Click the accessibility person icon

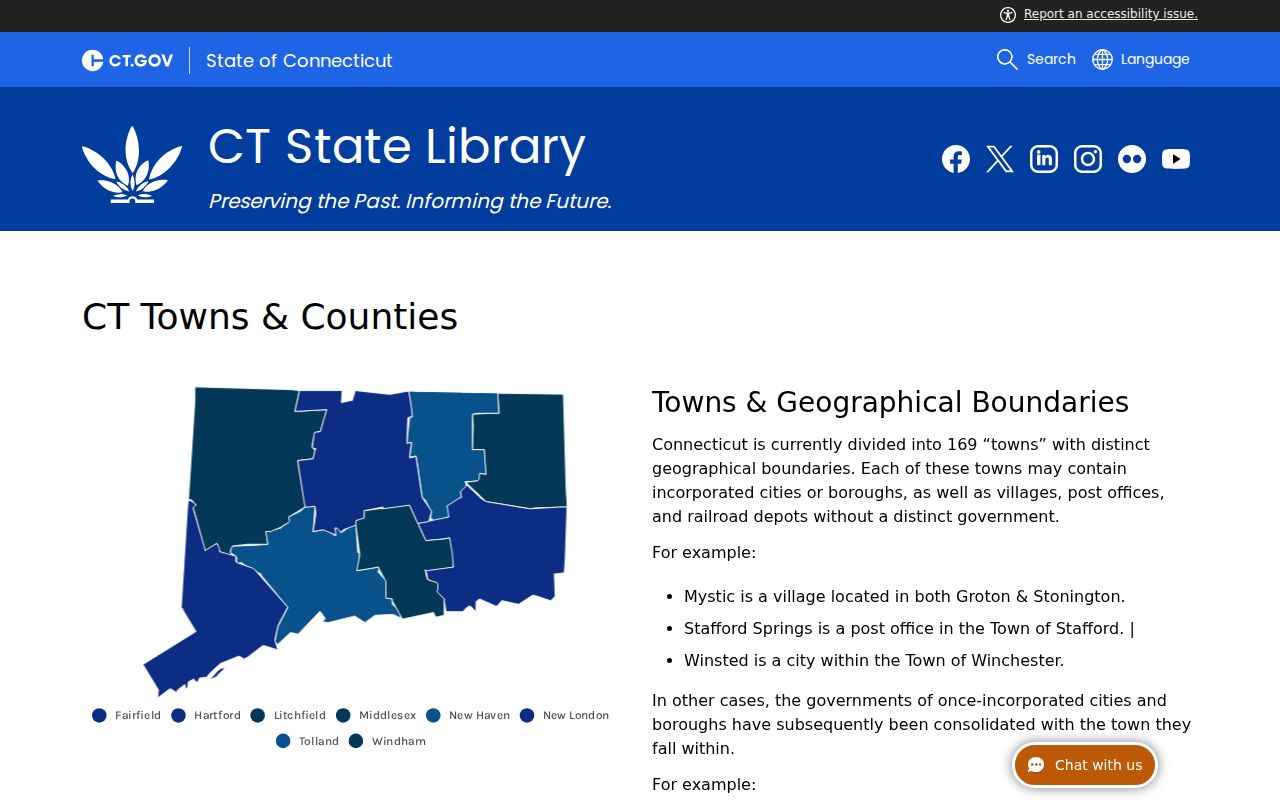[1008, 14]
